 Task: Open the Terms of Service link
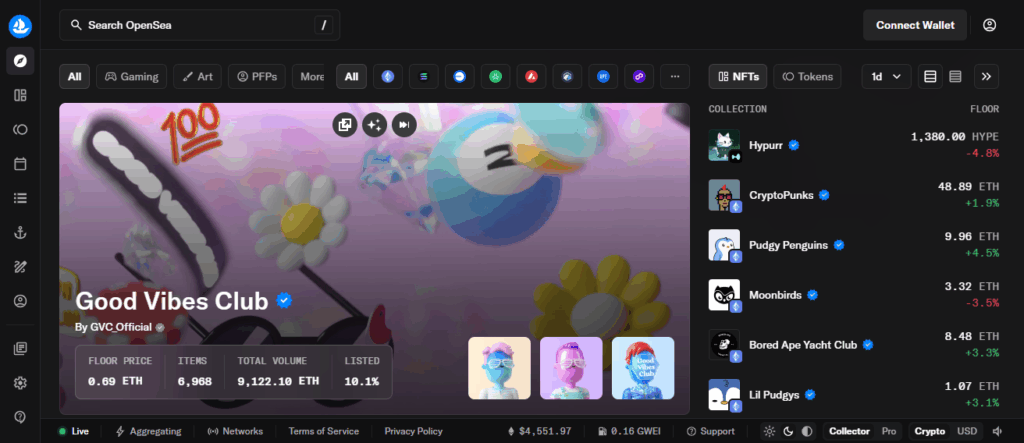click(x=323, y=431)
